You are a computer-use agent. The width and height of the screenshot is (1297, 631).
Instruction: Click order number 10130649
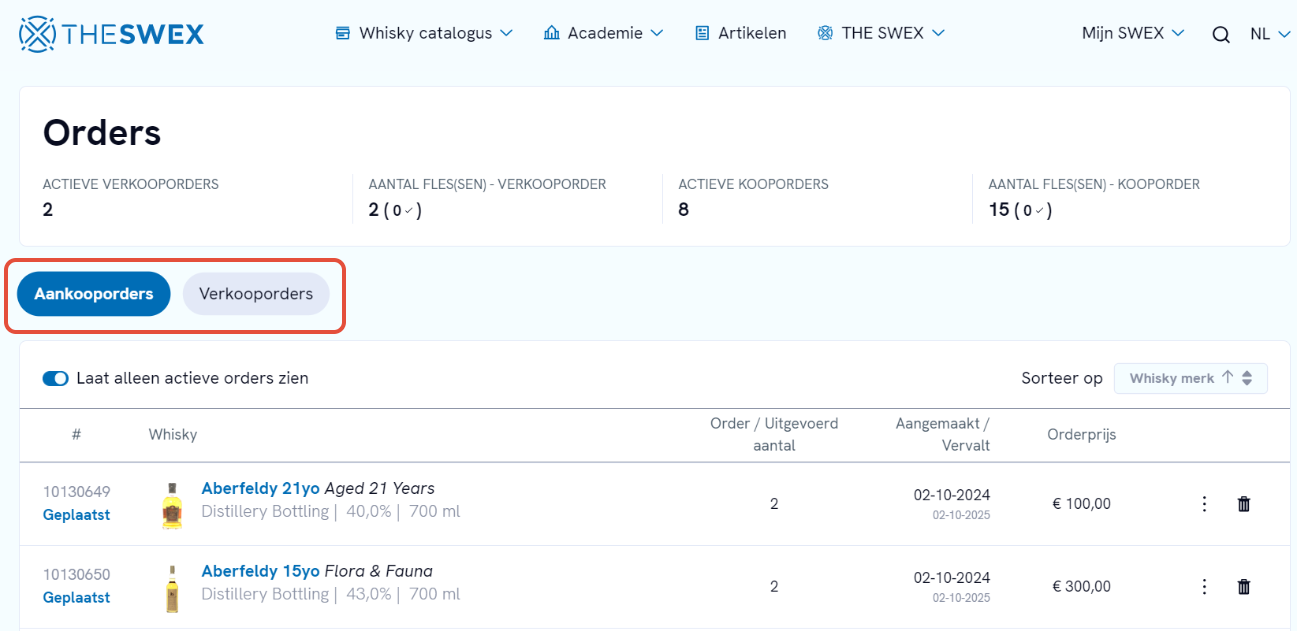(76, 492)
